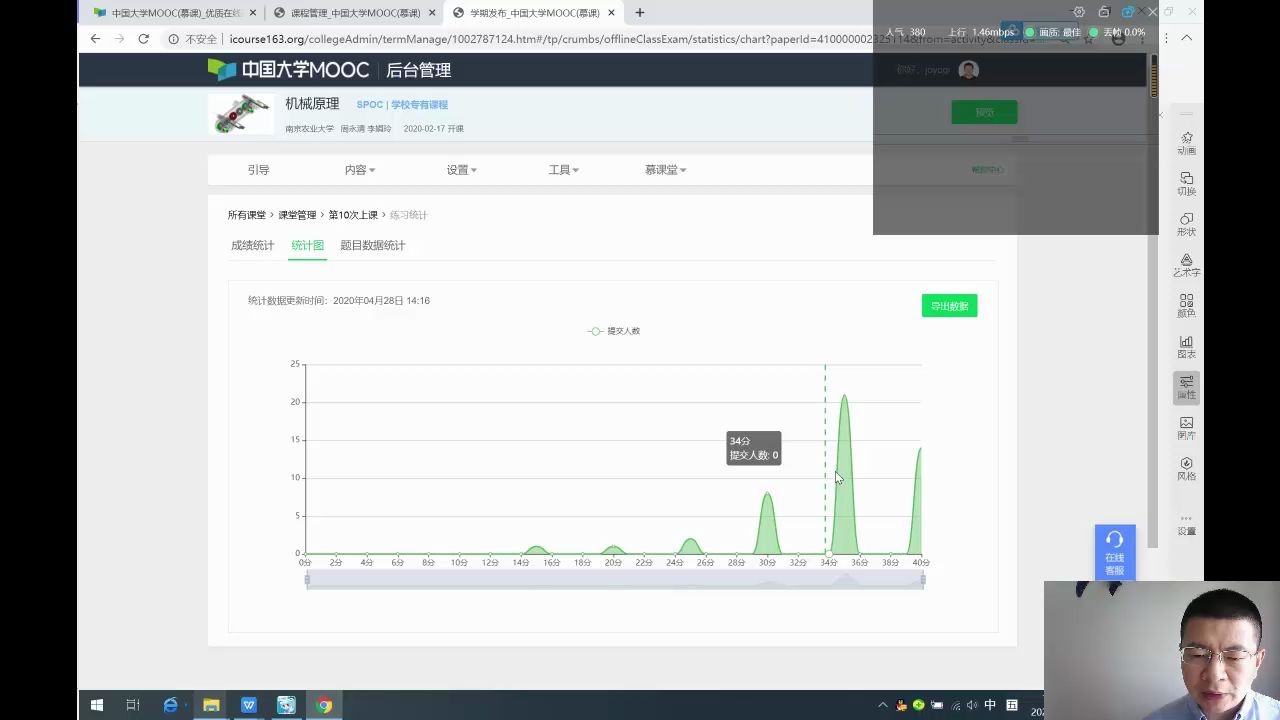The height and width of the screenshot is (720, 1280).
Task: Select the 统计图 tab
Action: pos(307,245)
